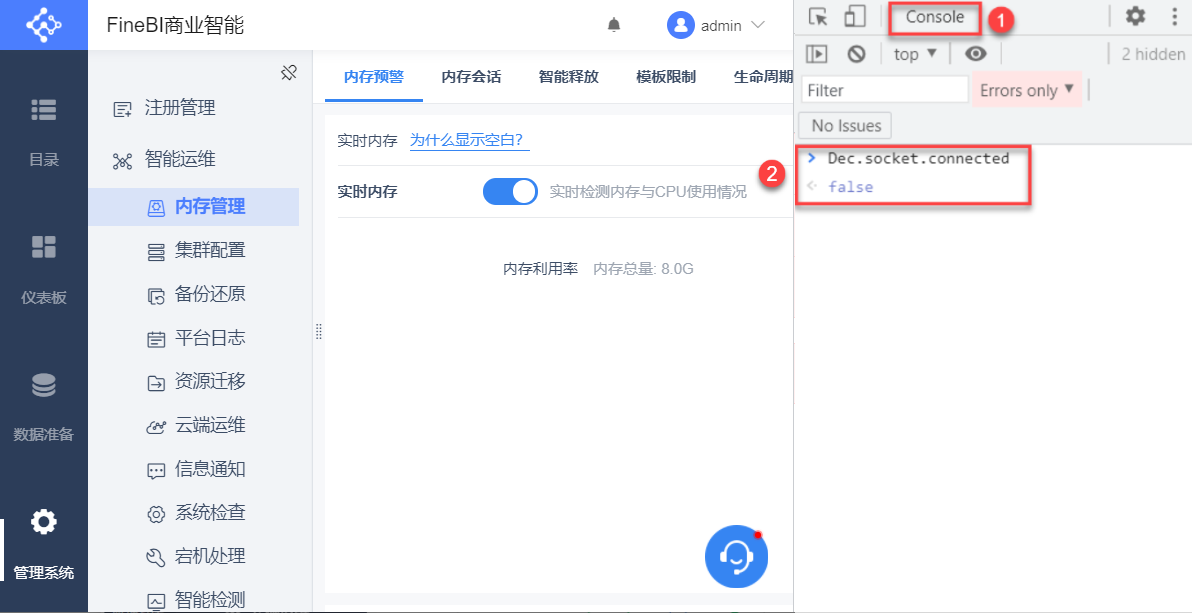Screen dimensions: 1192x613
Task: Select 内存管理 memory management item
Action: click(194, 207)
